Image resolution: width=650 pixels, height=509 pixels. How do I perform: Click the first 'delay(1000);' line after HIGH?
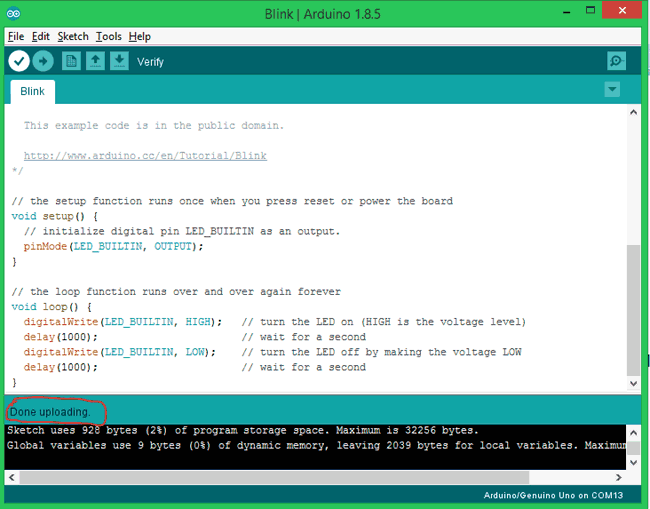pos(61,337)
